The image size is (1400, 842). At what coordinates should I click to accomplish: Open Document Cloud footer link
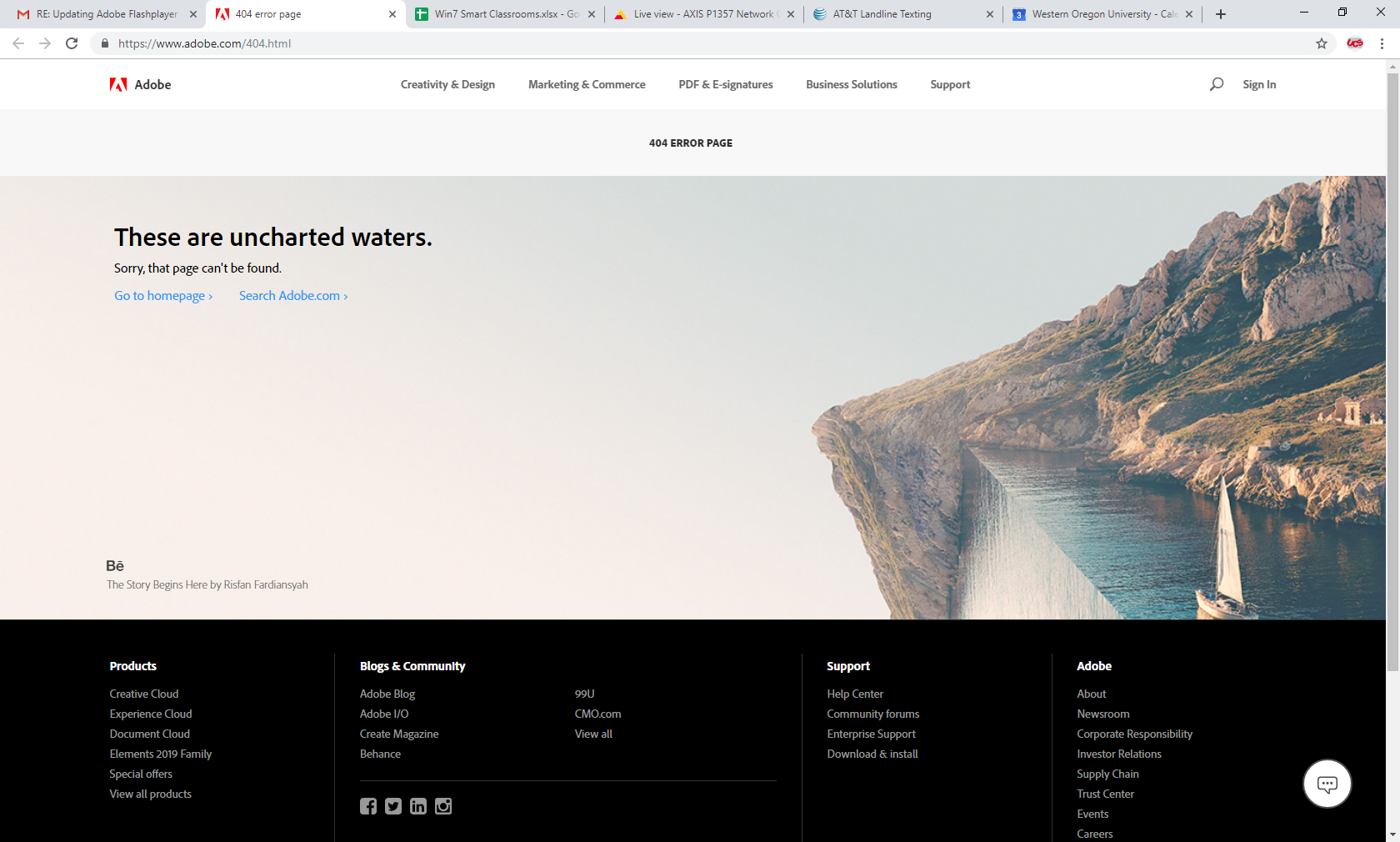tap(150, 734)
